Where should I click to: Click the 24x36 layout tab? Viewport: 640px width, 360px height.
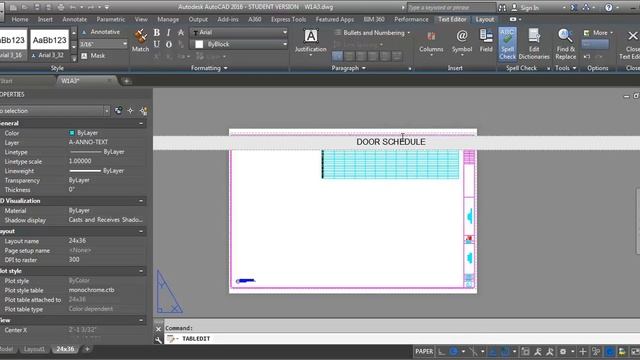tap(65, 349)
